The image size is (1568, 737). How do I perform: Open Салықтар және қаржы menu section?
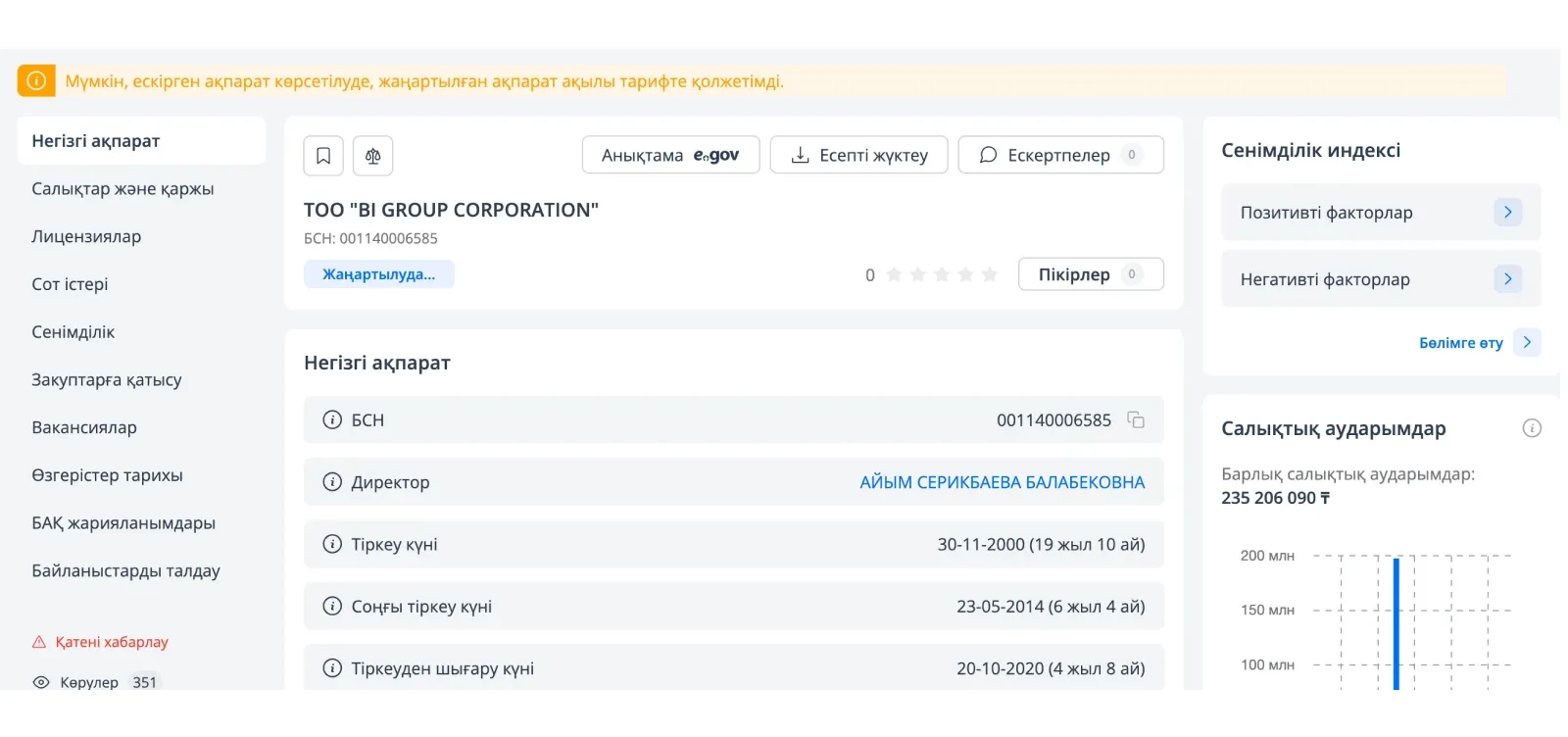pyautogui.click(x=122, y=189)
